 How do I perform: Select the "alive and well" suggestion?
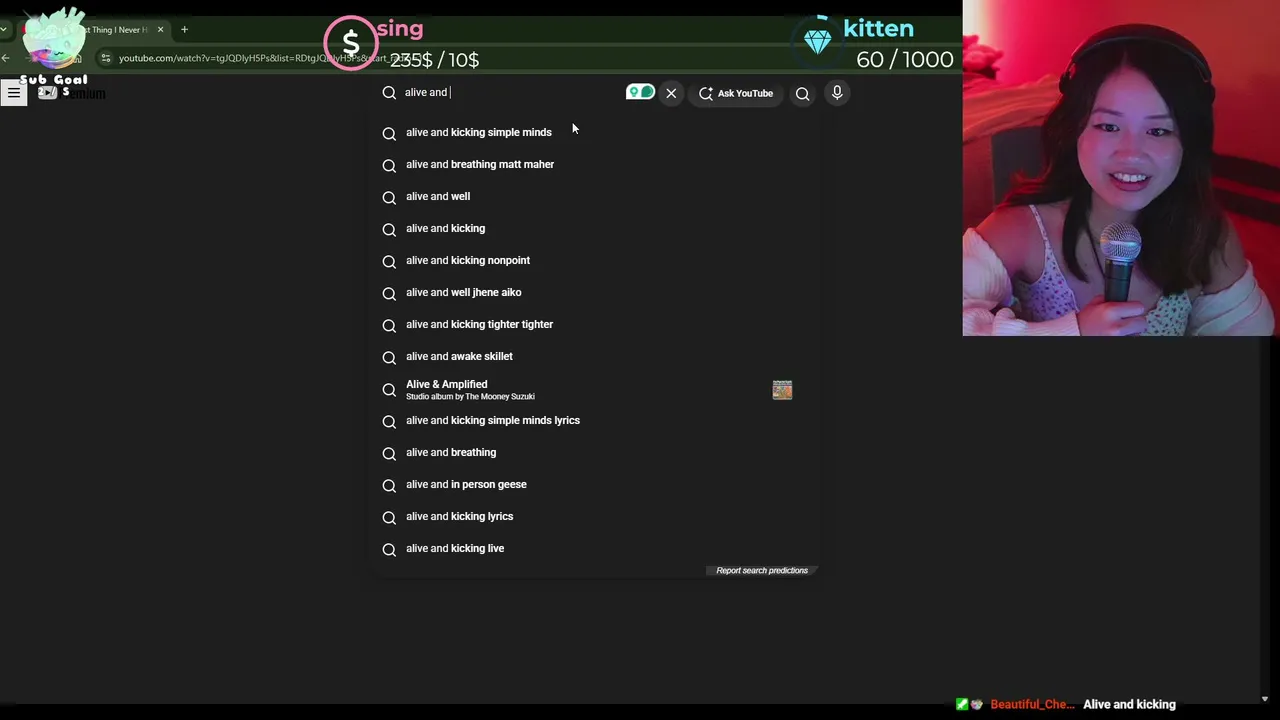(x=596, y=196)
